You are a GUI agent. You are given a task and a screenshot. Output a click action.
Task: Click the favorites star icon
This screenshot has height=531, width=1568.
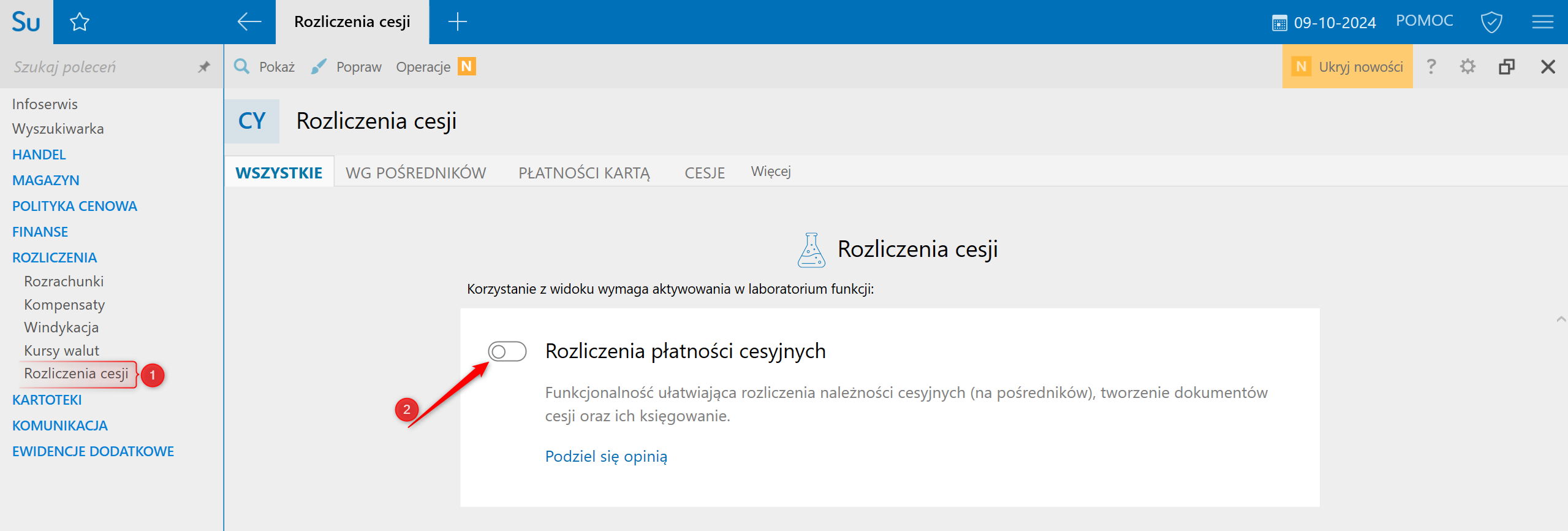[x=80, y=23]
